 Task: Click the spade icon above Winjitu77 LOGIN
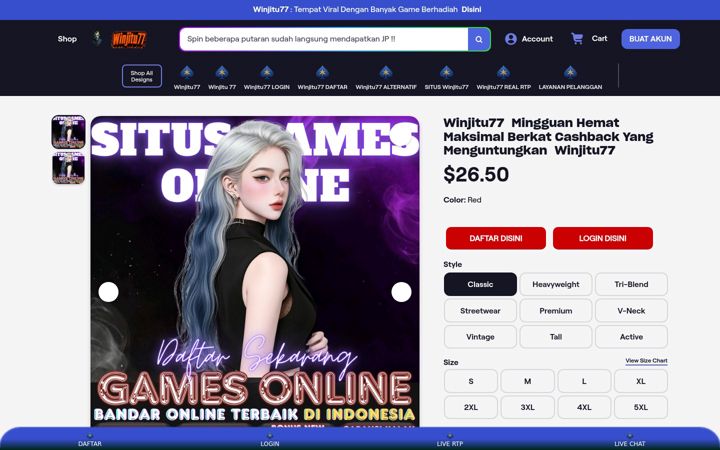(267, 73)
